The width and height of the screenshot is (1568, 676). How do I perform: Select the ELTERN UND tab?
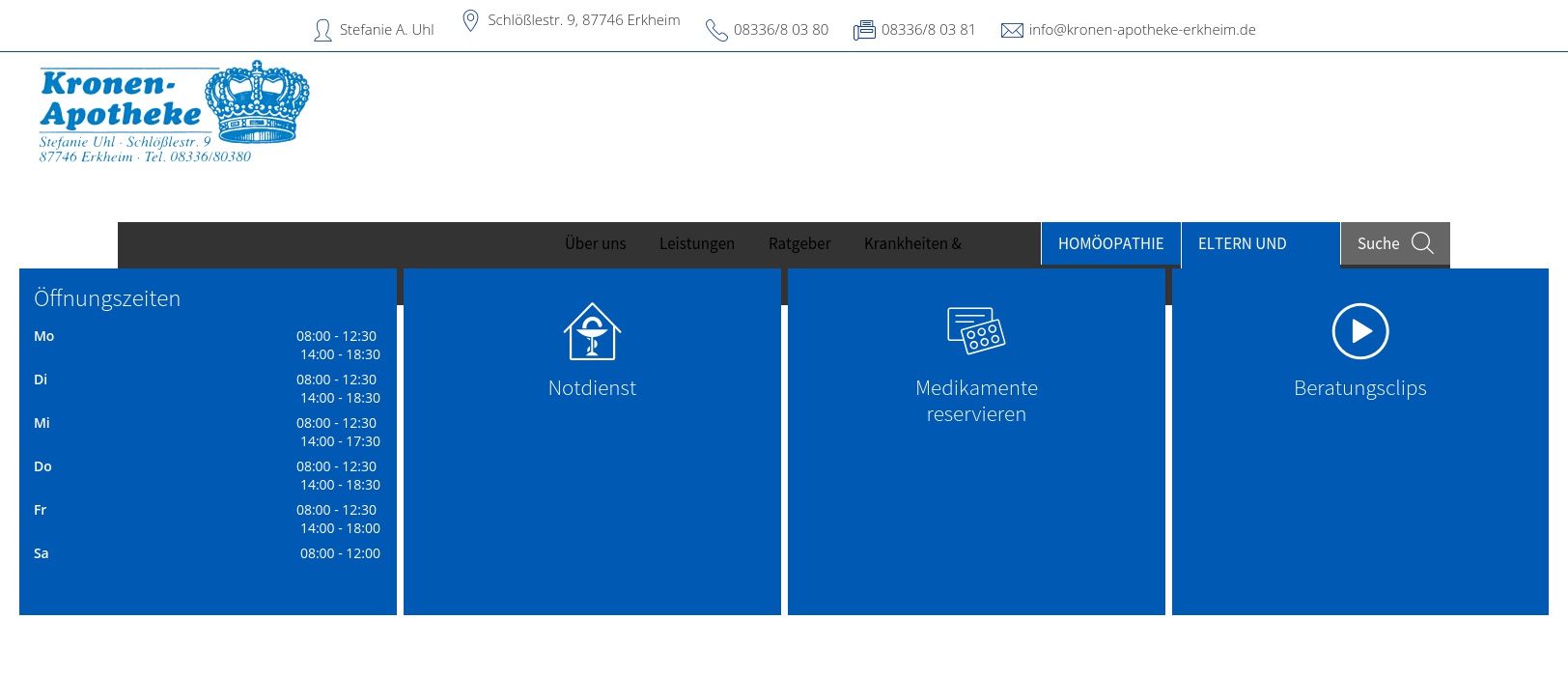point(1242,244)
